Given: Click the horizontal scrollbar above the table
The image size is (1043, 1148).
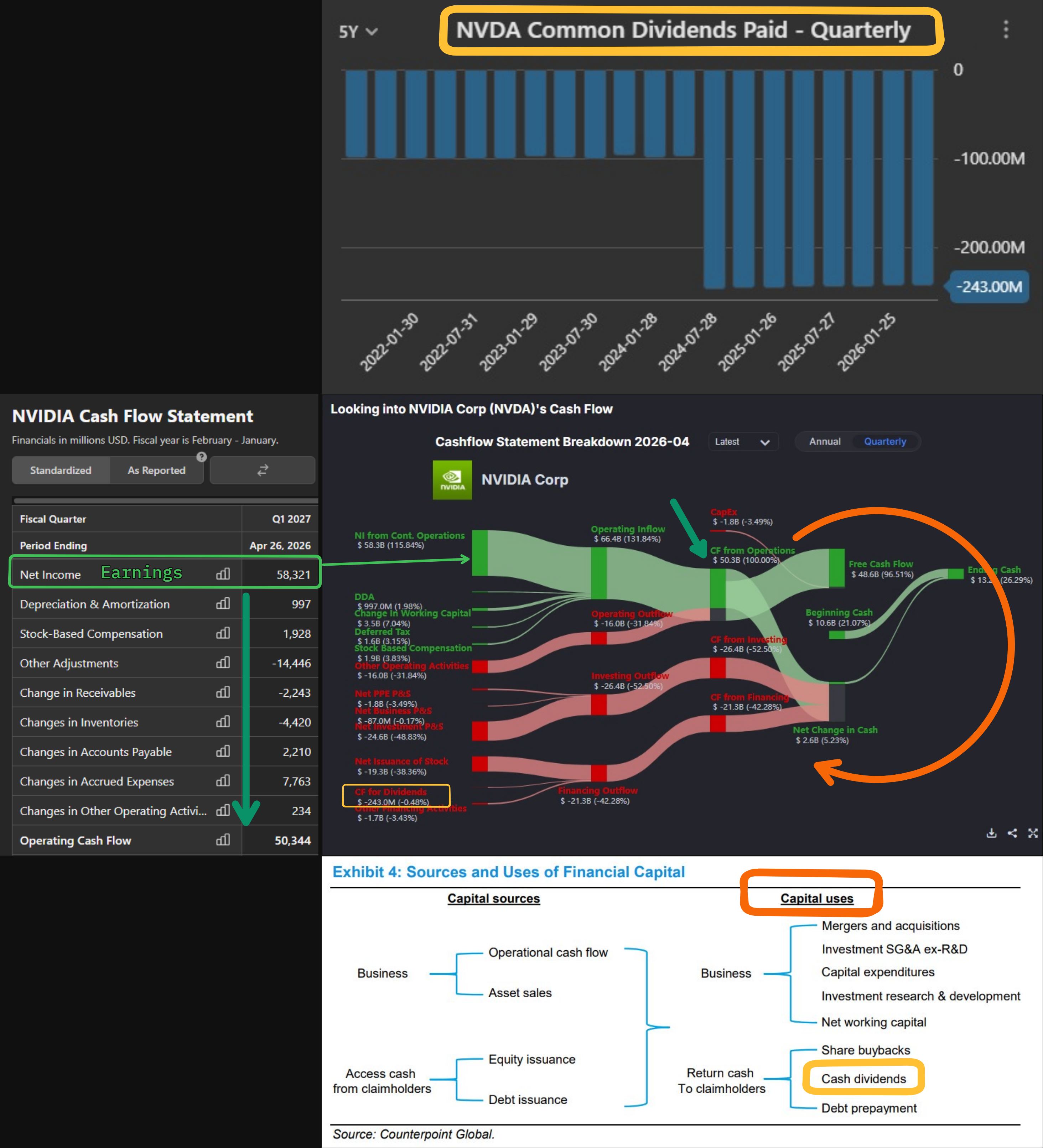Looking at the screenshot, I should 165,501.
